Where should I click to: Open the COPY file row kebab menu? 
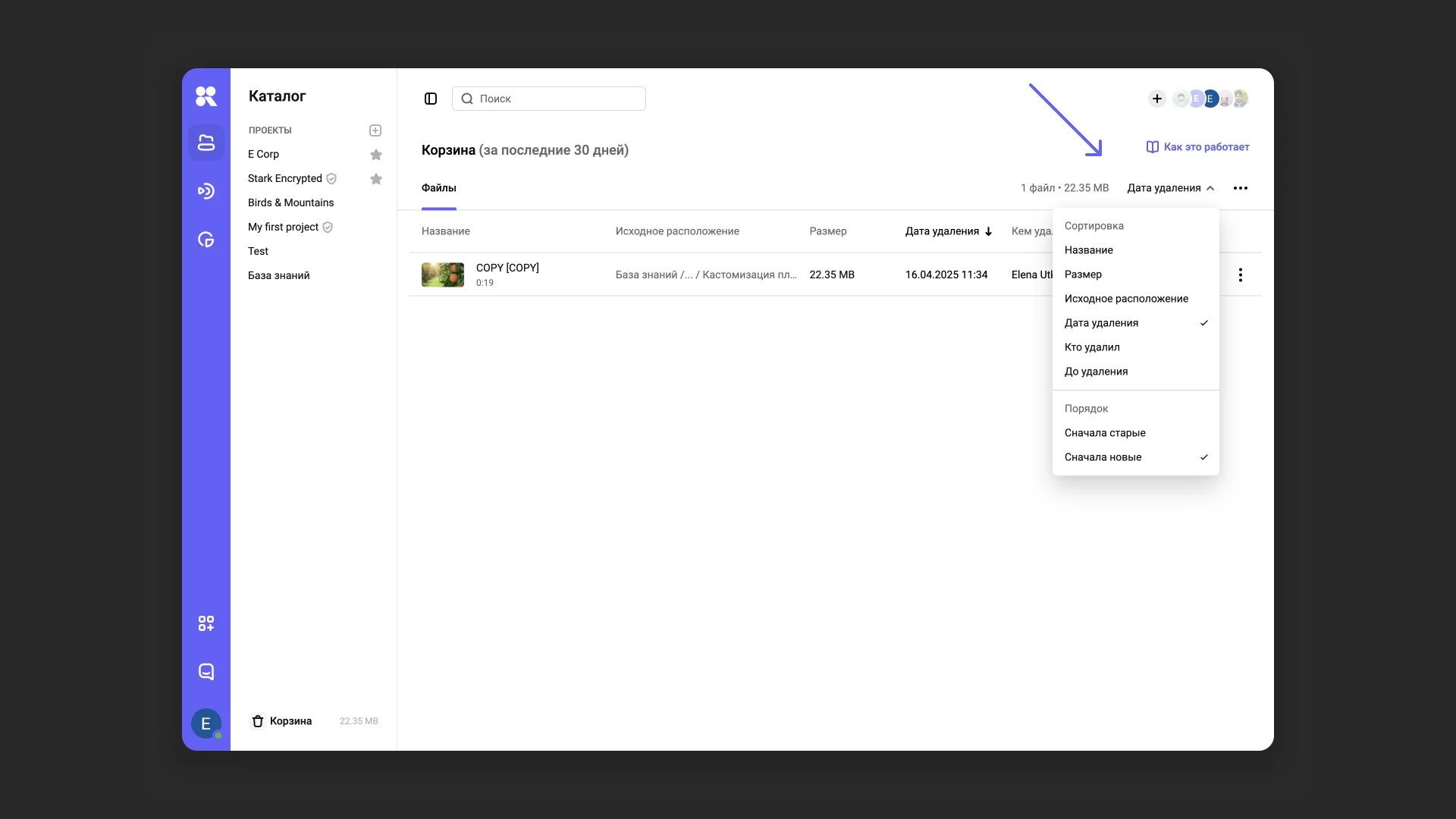pos(1241,275)
